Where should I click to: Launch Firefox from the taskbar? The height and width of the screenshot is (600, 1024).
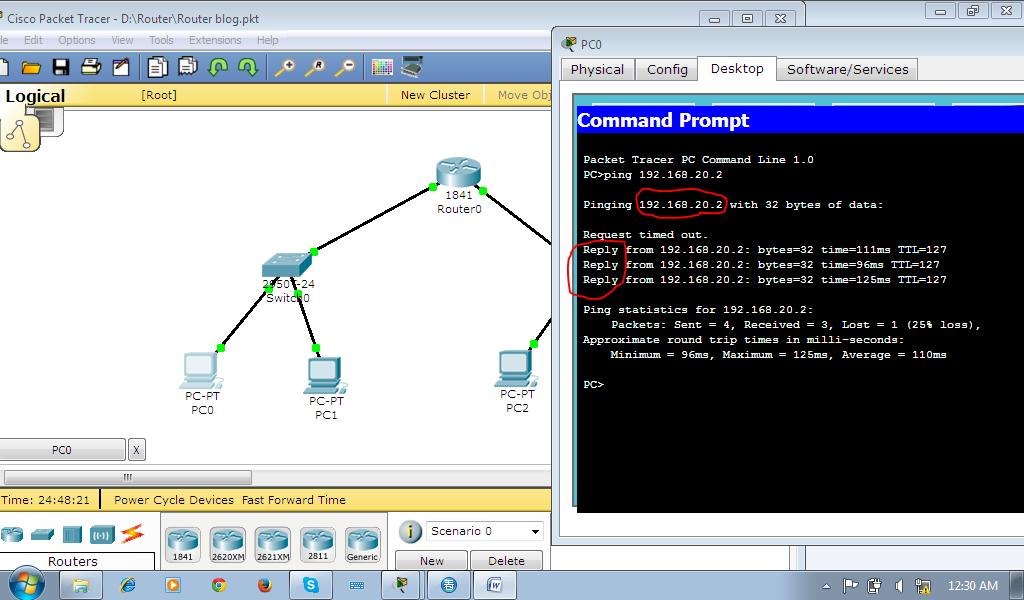pyautogui.click(x=264, y=586)
